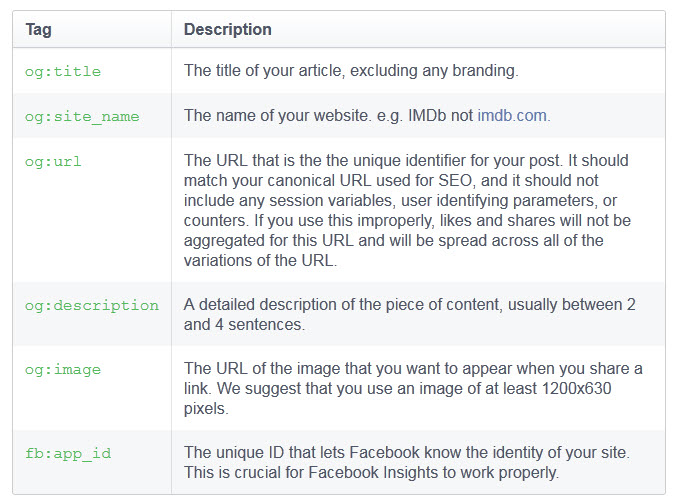The image size is (679, 499).
Task: Click the Description column header
Action: pos(228,29)
